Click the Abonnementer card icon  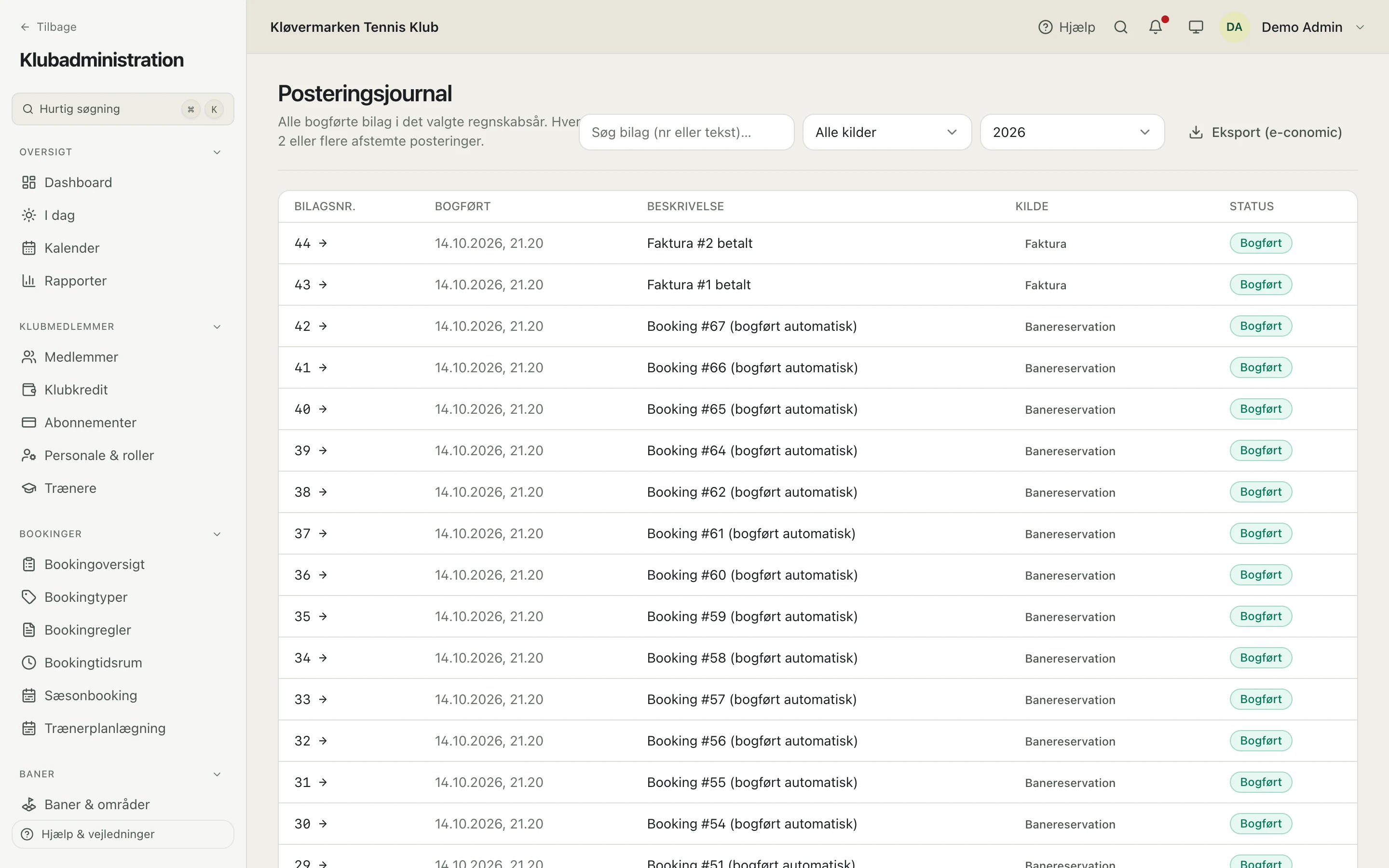pyautogui.click(x=29, y=422)
